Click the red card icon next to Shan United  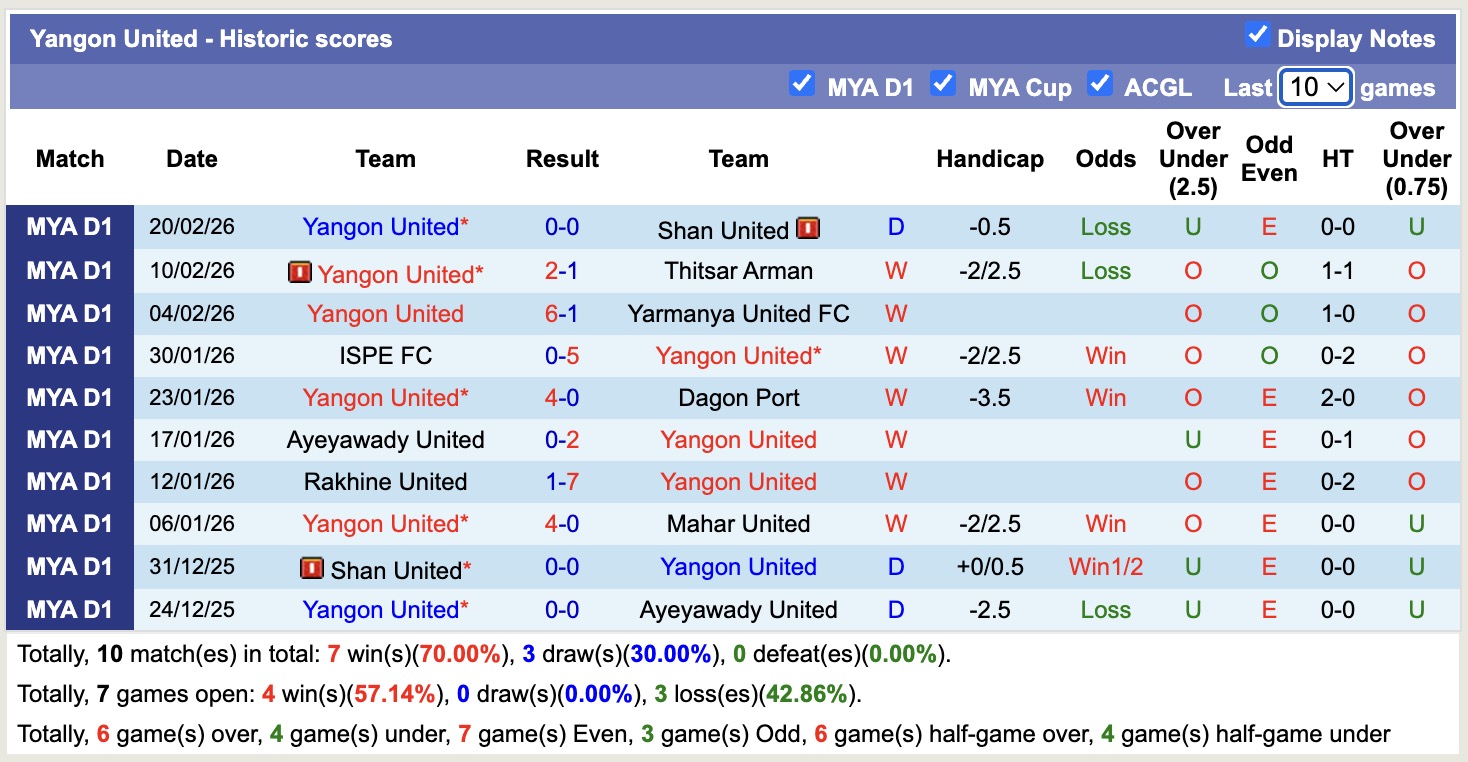(810, 228)
